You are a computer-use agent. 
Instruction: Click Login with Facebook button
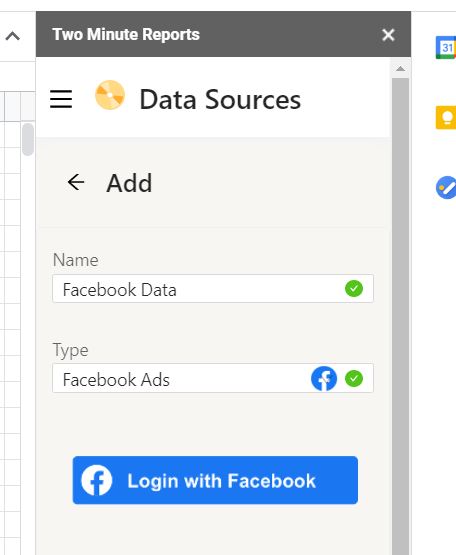point(215,480)
